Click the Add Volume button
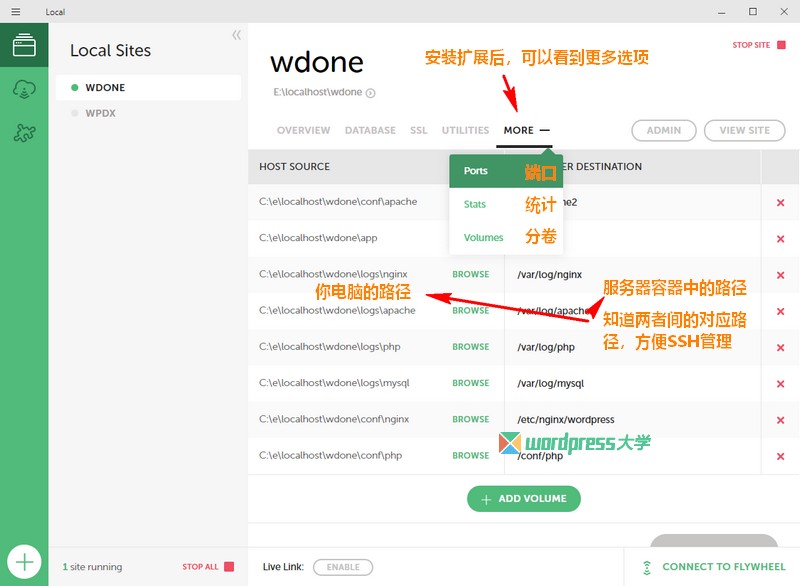 click(x=523, y=499)
